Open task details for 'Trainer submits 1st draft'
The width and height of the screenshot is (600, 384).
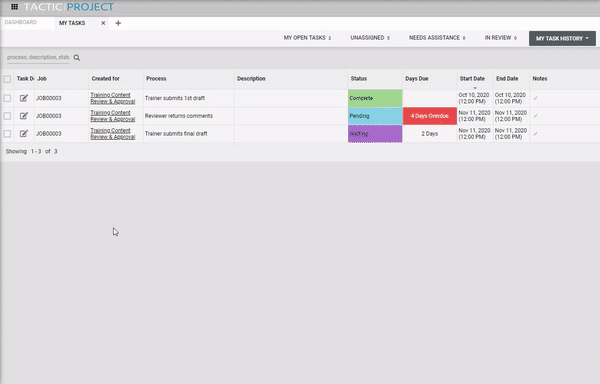(24, 98)
